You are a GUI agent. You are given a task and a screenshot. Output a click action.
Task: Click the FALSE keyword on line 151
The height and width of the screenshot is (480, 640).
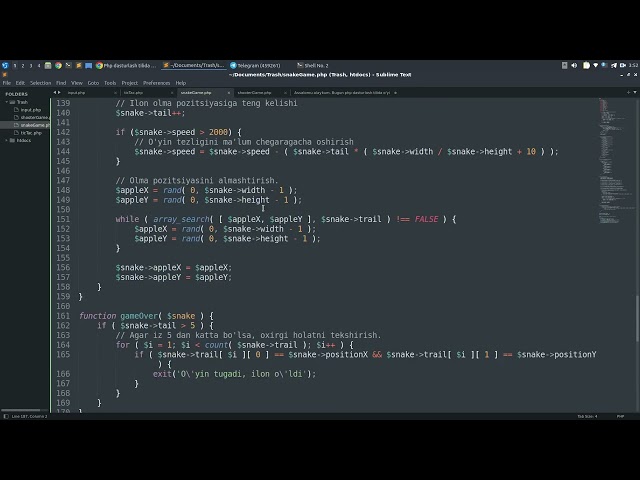(x=426, y=219)
